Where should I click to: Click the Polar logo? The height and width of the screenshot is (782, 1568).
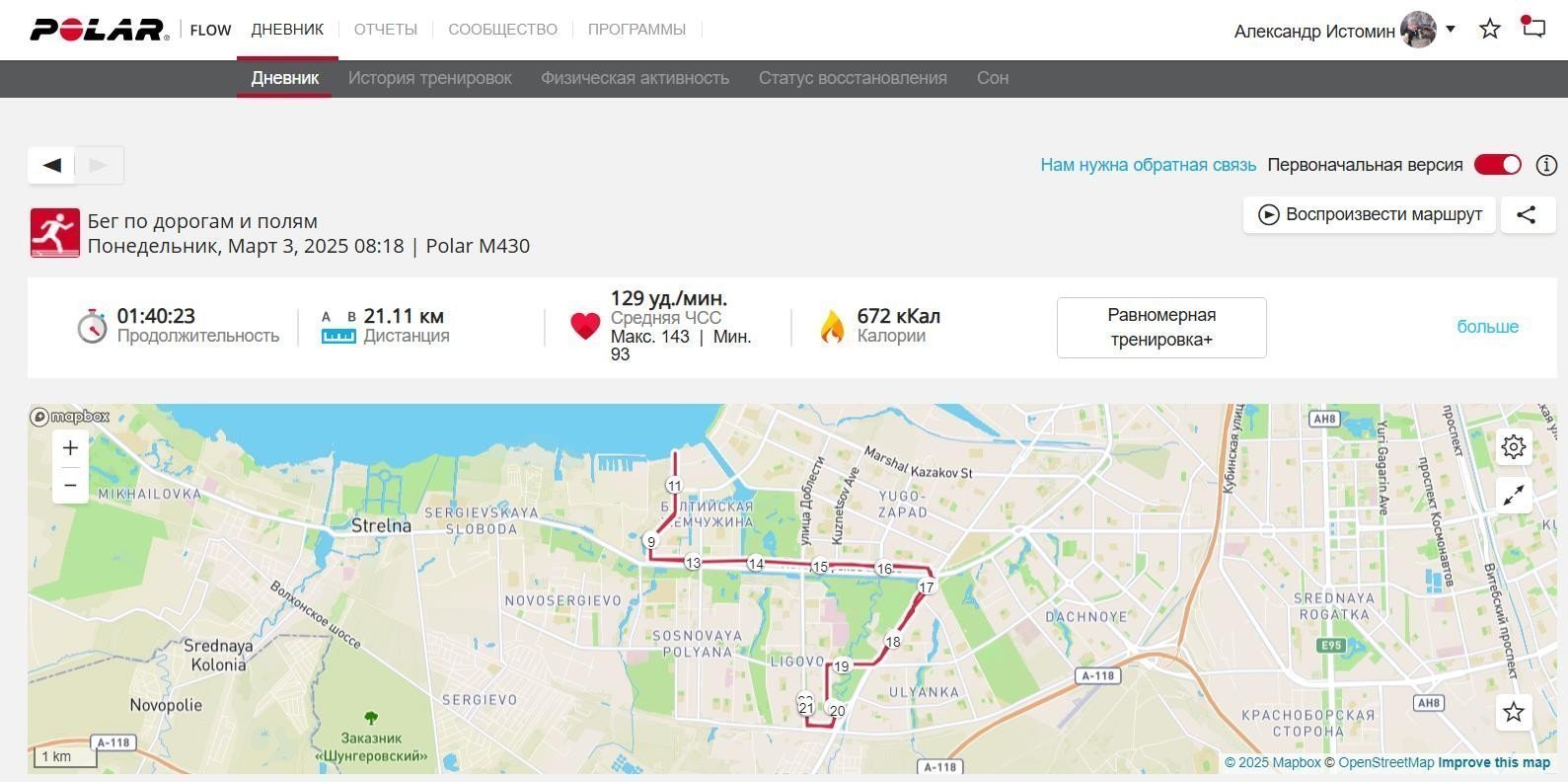(100, 30)
